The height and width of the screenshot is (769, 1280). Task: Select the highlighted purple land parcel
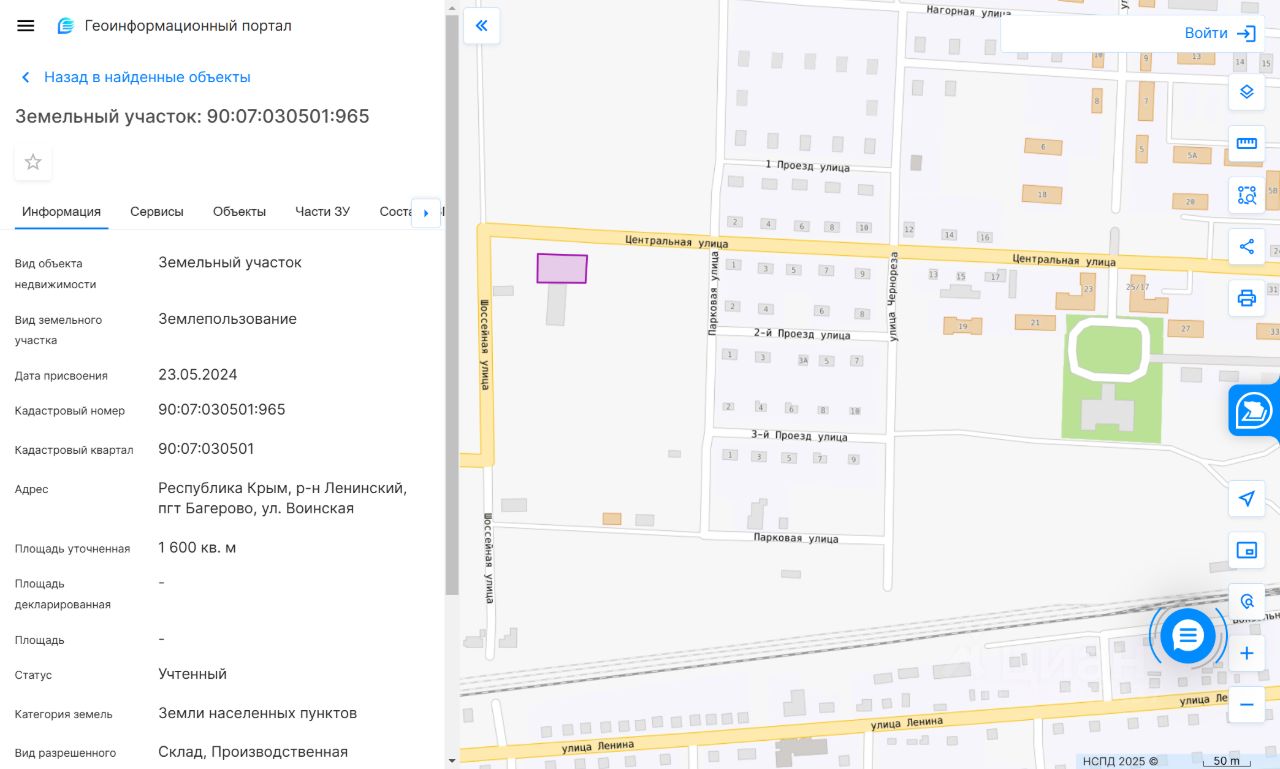point(562,269)
